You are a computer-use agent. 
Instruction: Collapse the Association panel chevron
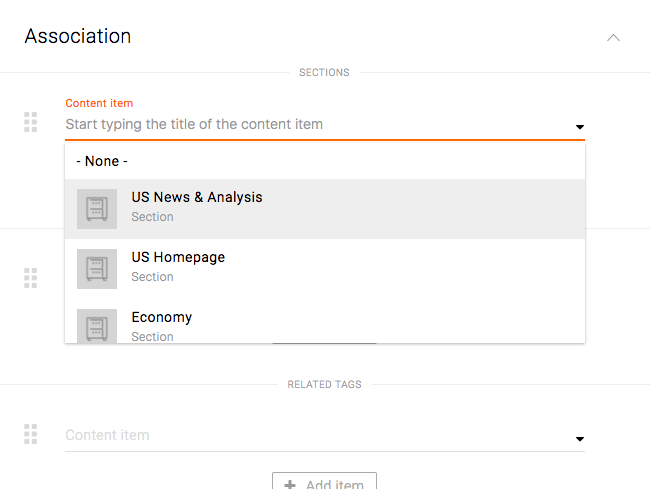[613, 38]
